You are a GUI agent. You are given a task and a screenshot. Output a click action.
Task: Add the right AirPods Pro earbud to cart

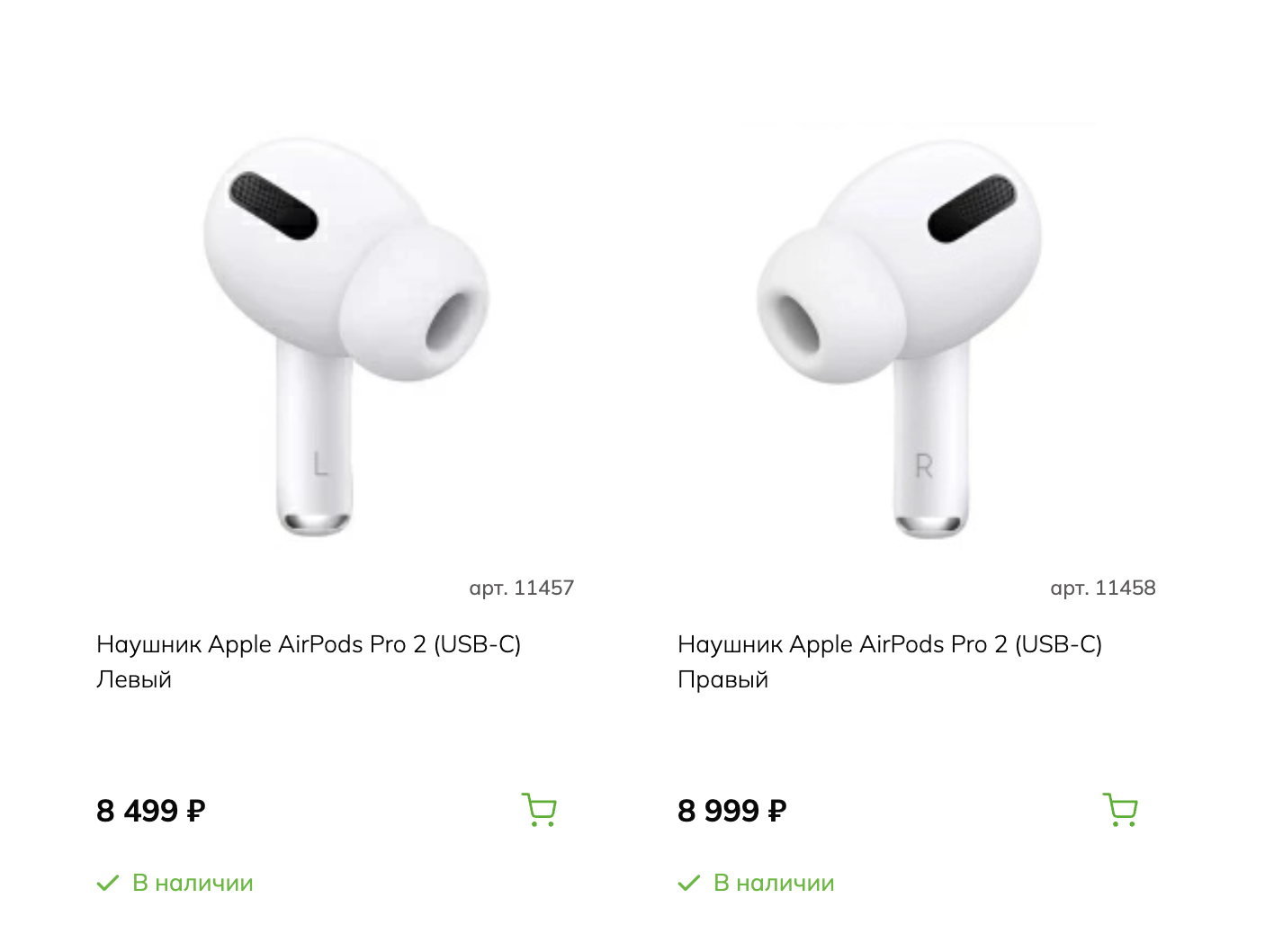coord(1120,810)
